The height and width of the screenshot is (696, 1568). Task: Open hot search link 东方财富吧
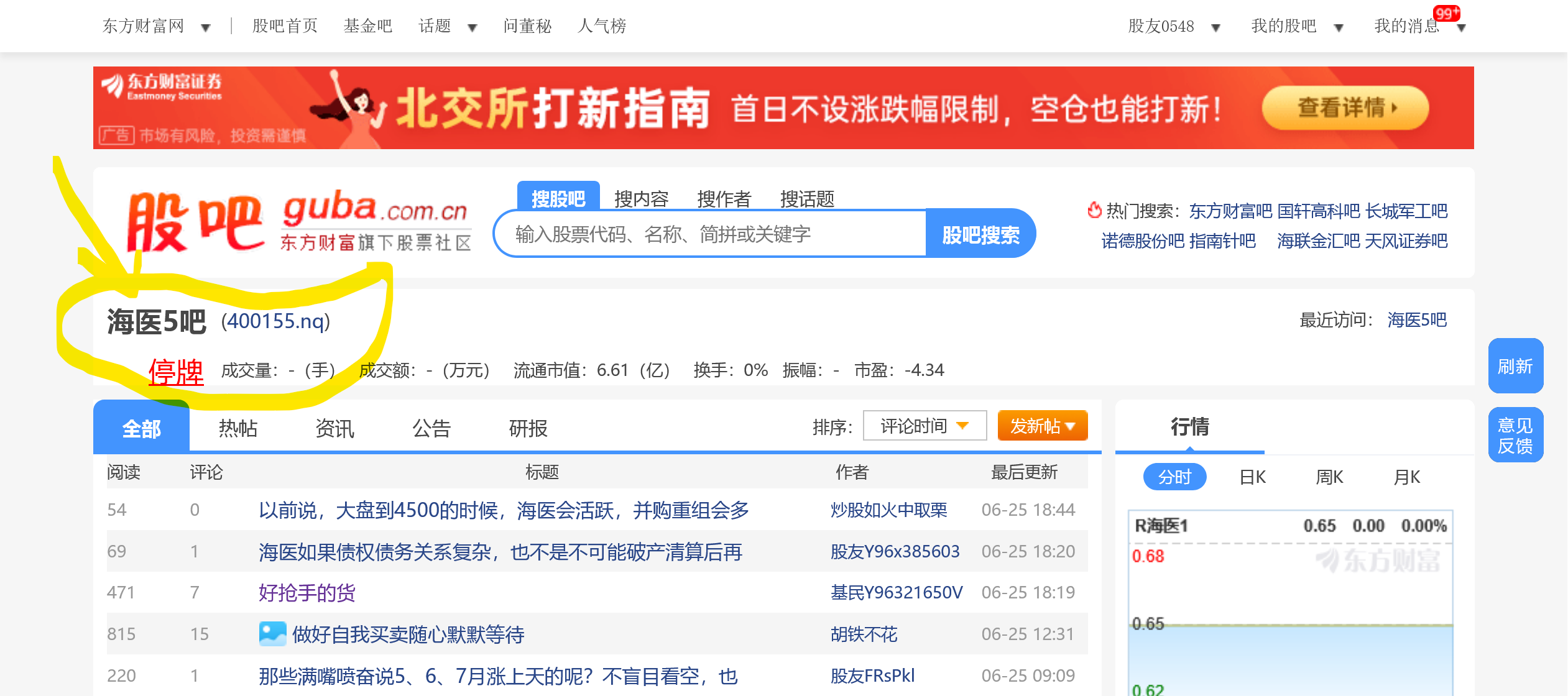[x=1231, y=211]
